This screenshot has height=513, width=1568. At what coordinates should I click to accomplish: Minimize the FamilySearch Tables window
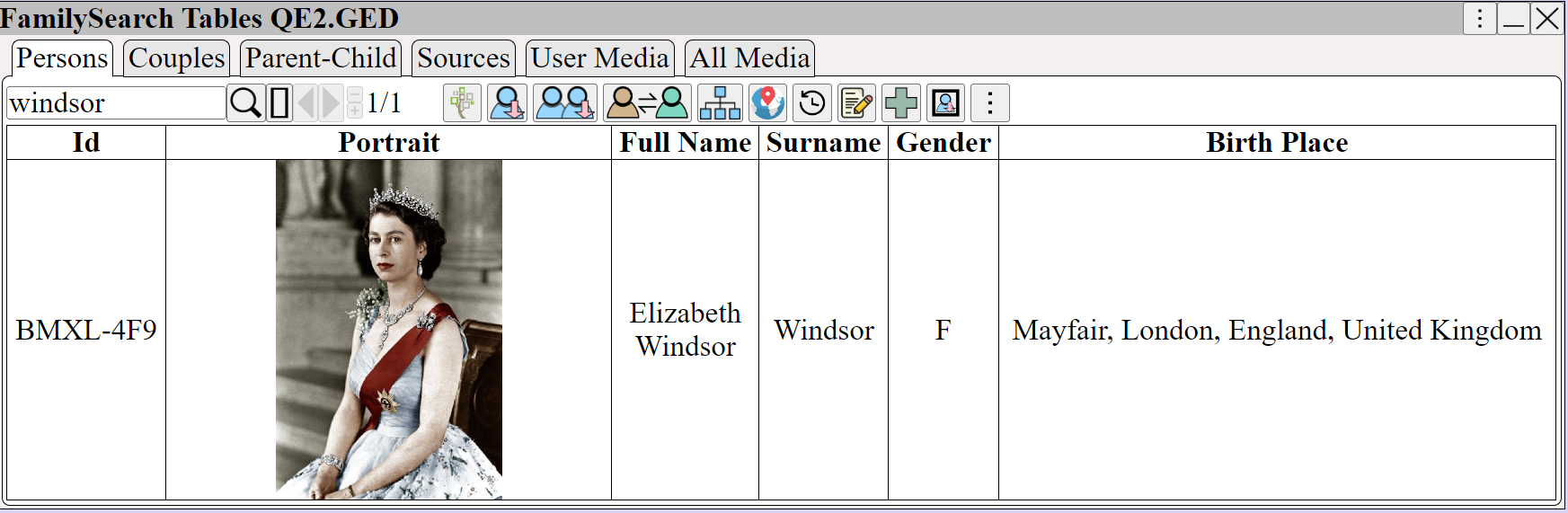1514,18
